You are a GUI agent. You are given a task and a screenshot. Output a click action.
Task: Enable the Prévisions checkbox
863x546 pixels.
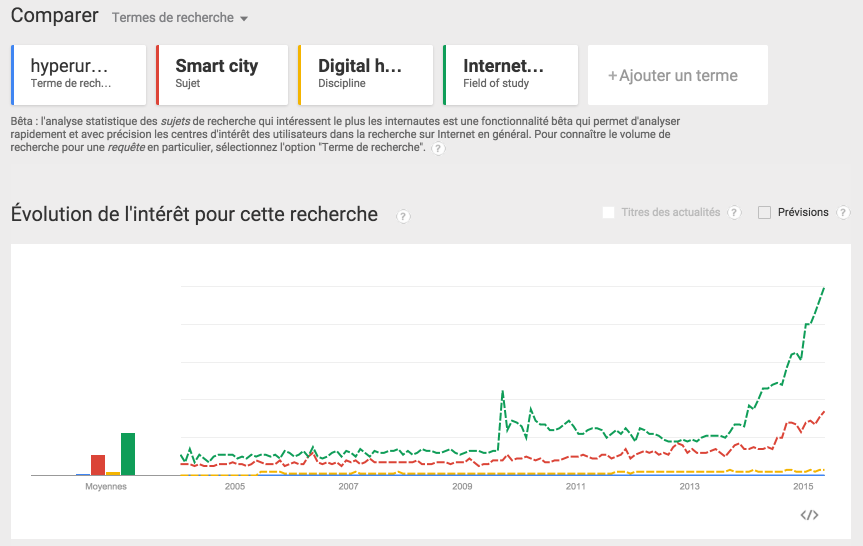tap(764, 212)
